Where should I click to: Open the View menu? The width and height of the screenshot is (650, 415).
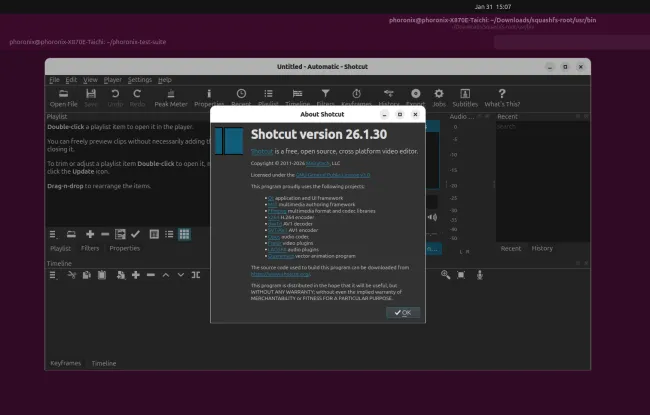[90, 80]
